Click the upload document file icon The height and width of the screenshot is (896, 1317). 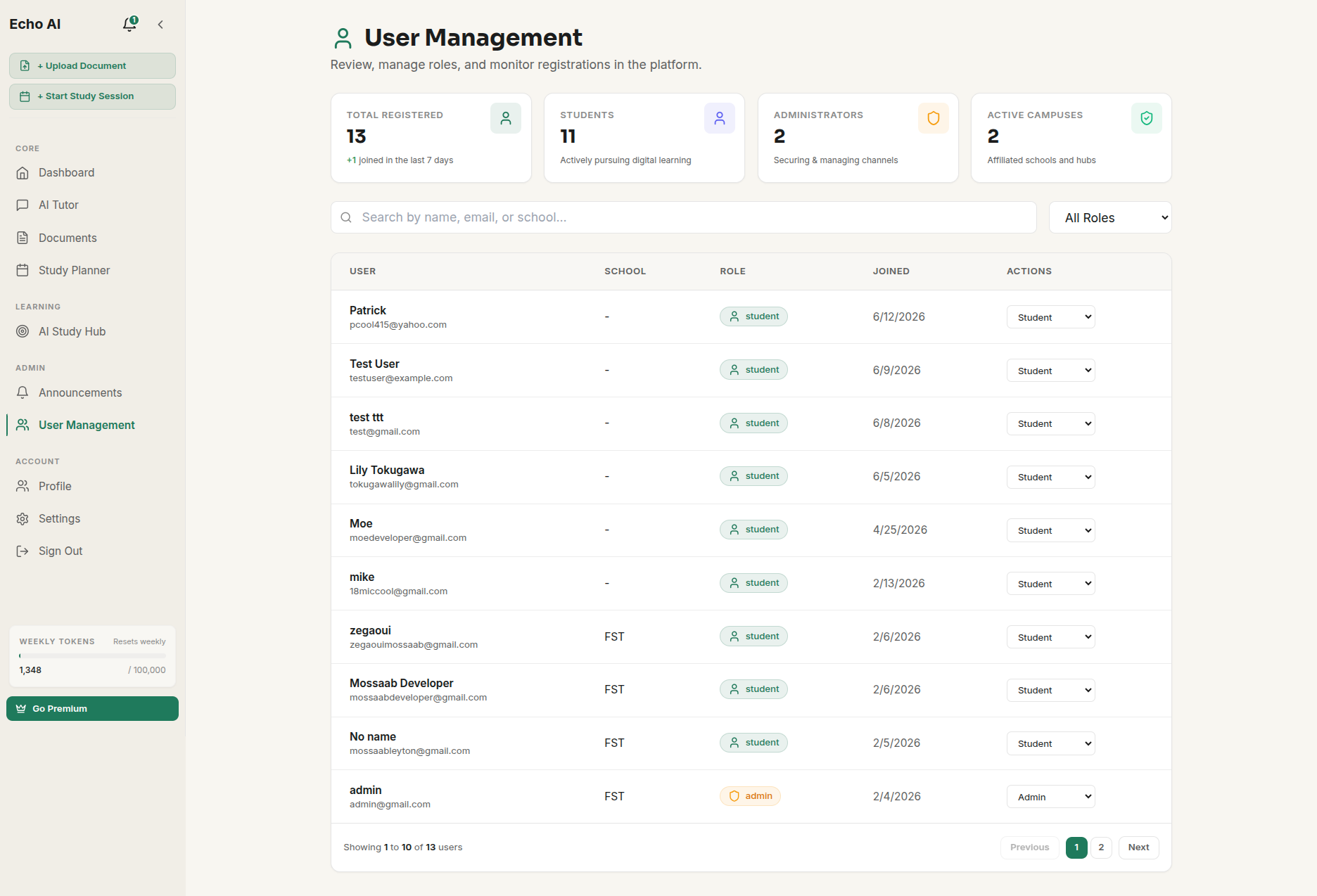tap(25, 66)
